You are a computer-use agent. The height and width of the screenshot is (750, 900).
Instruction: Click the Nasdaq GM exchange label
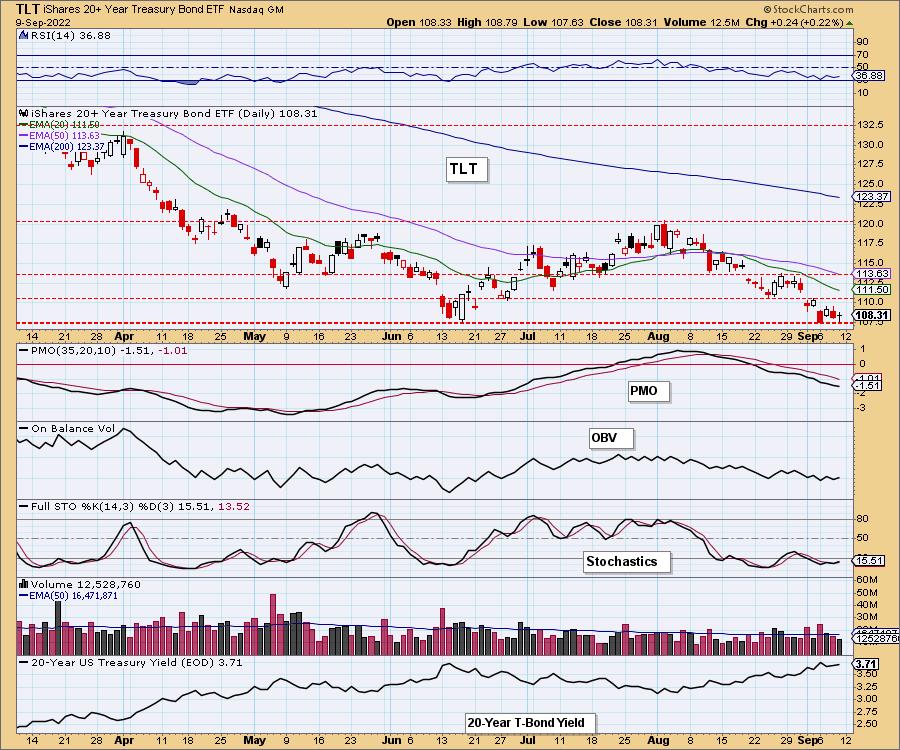[256, 10]
